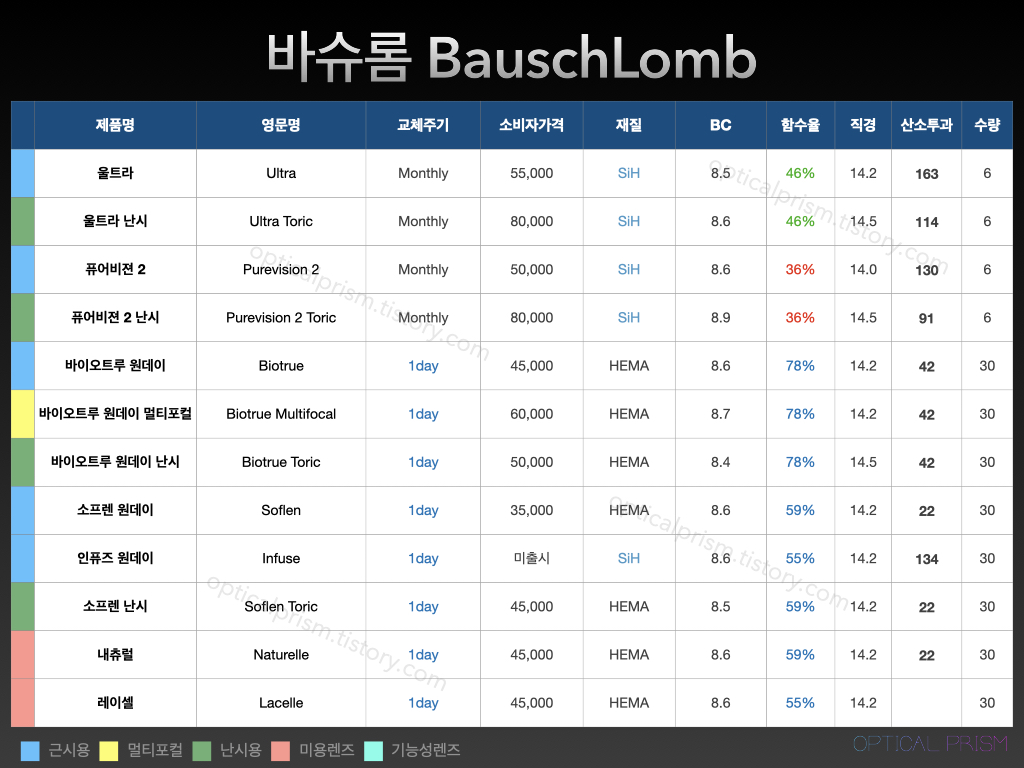
Task: Click the 소프렌 원데이 product cell
Action: [115, 510]
